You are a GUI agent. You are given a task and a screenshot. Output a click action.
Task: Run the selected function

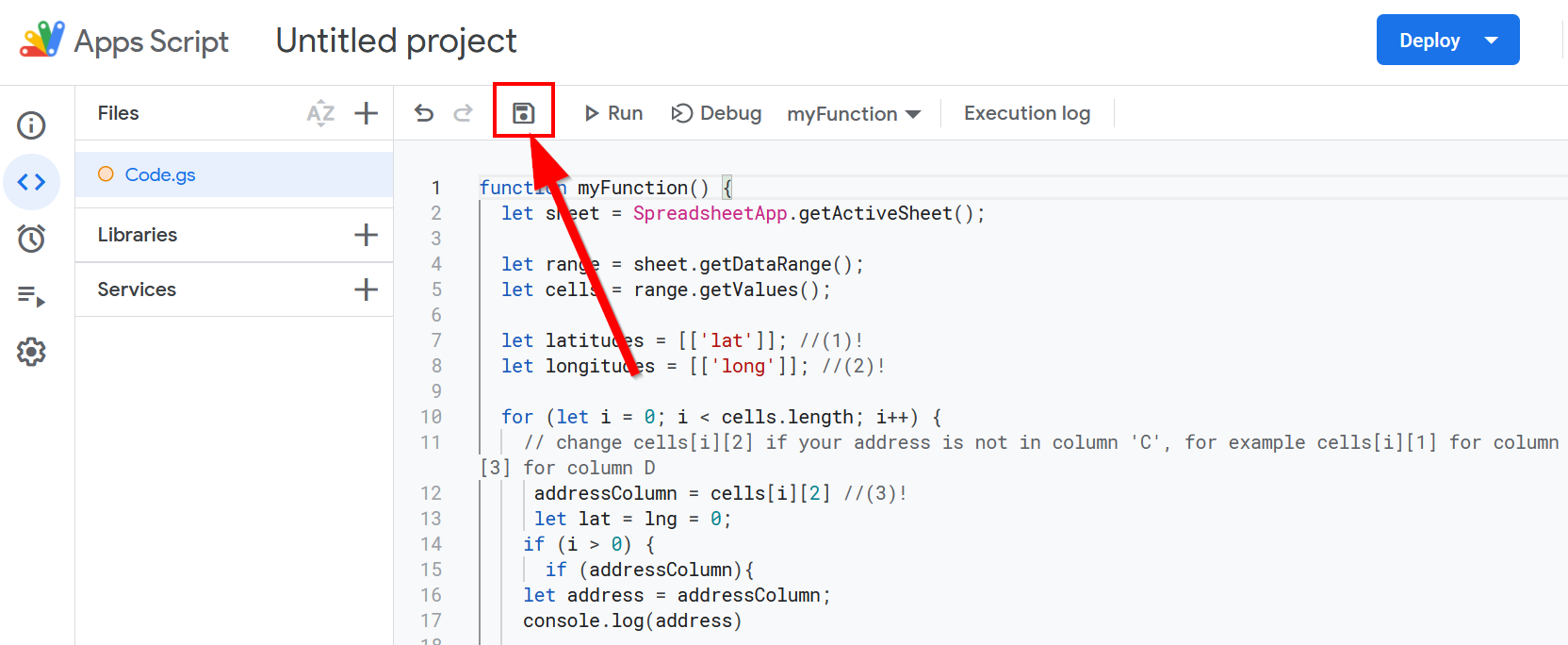[613, 113]
